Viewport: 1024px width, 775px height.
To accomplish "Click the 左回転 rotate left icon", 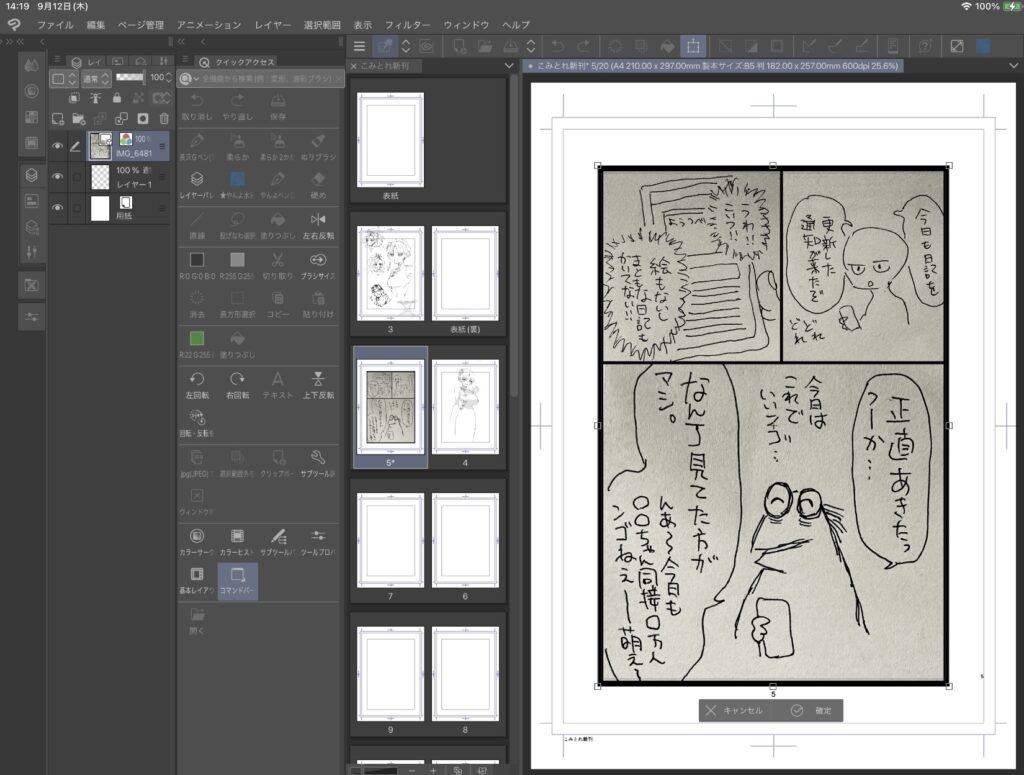I will (197, 379).
